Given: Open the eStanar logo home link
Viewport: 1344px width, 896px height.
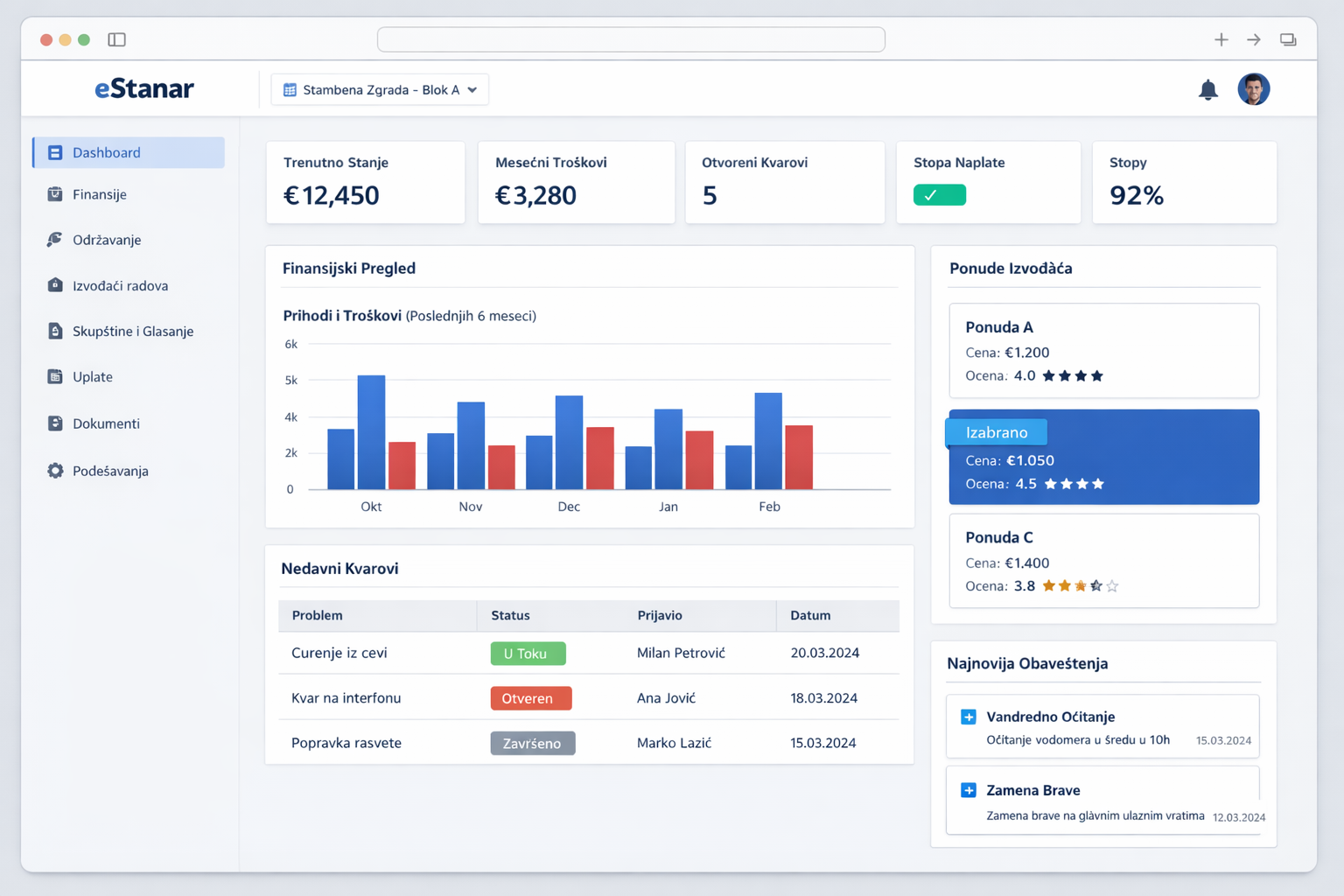Looking at the screenshot, I should tap(144, 88).
